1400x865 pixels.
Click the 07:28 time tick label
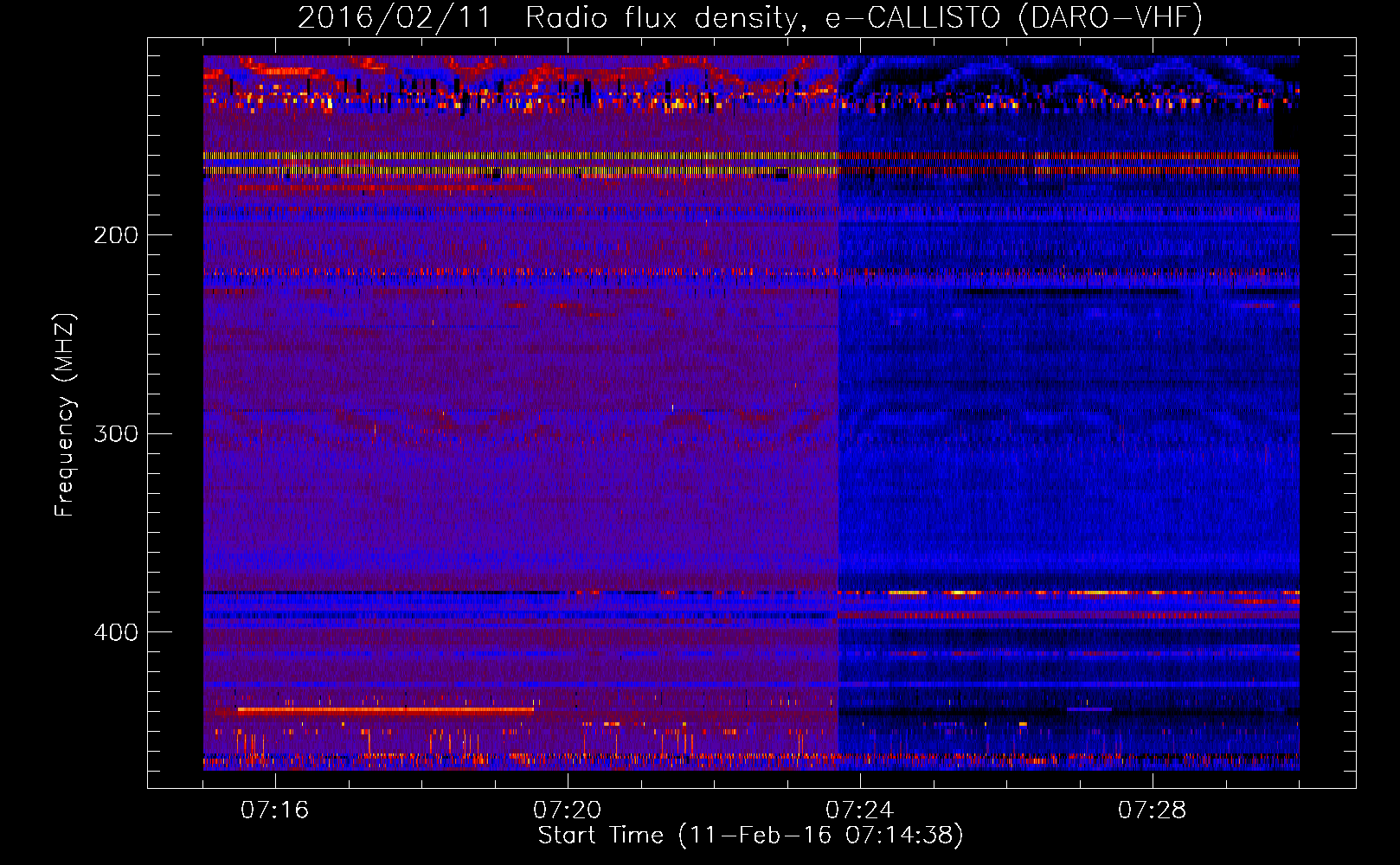(x=1152, y=810)
